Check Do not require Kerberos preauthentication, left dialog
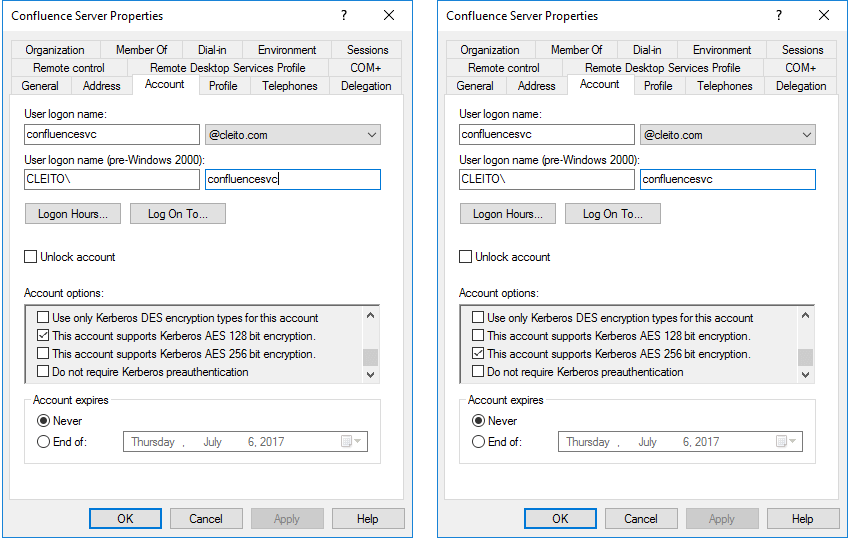This screenshot has height=538, width=850. 43,372
